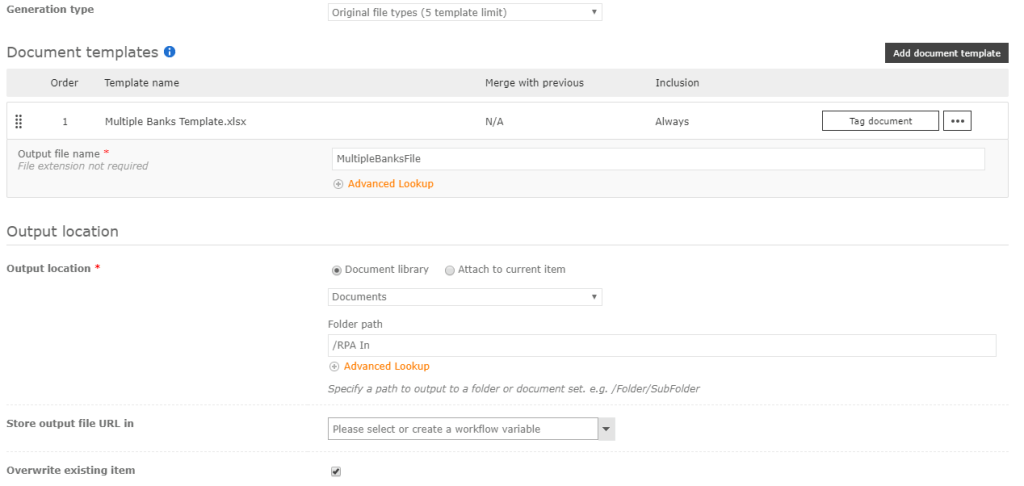Viewport: 1024px width, 486px height.
Task: Toggle the Overwrite existing item checkbox
Action: (x=336, y=472)
